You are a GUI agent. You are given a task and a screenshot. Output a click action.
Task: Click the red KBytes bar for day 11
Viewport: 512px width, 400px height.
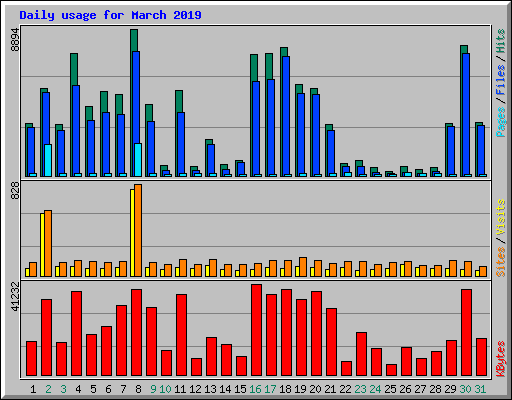[181, 335]
